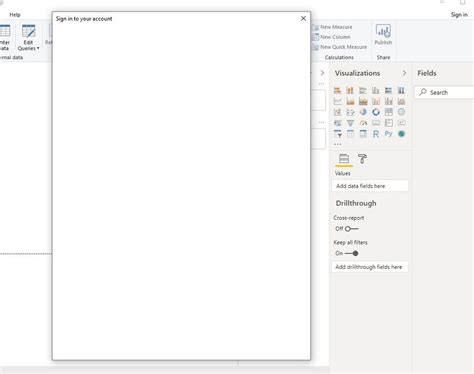Select the 100% stacked bar chart visual
Image resolution: width=474 pixels, height=374 pixels.
pyautogui.click(x=388, y=90)
